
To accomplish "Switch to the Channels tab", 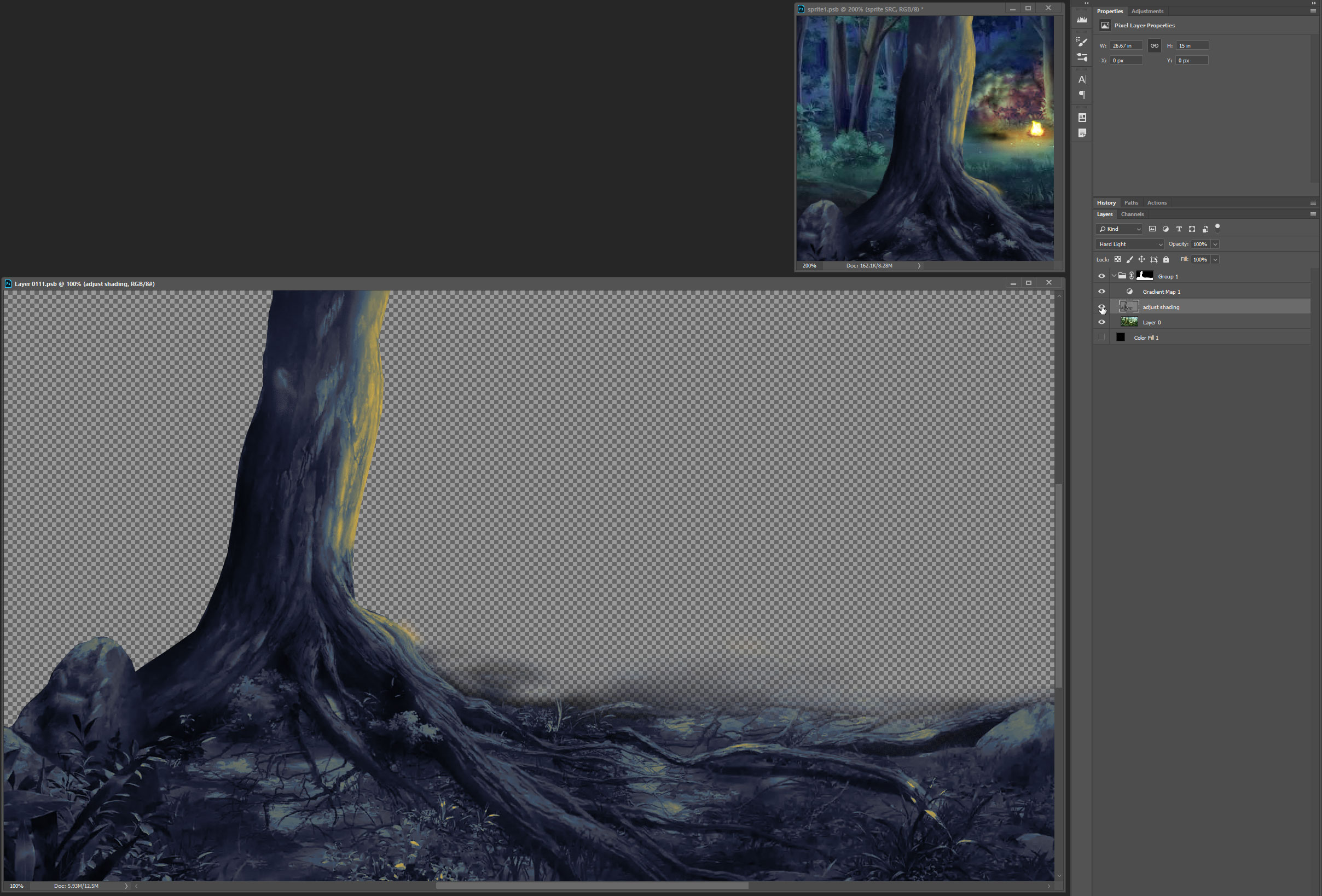I will click(x=1132, y=214).
